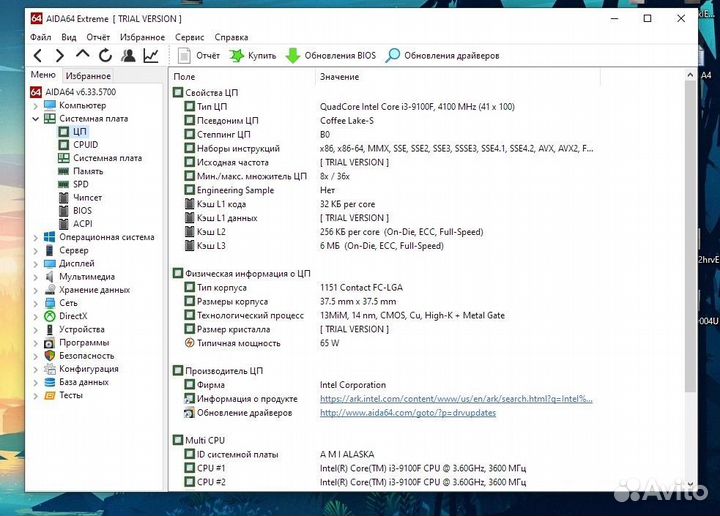Viewport: 720px width, 516px height.
Task: Open the Файл menu
Action: 40,37
